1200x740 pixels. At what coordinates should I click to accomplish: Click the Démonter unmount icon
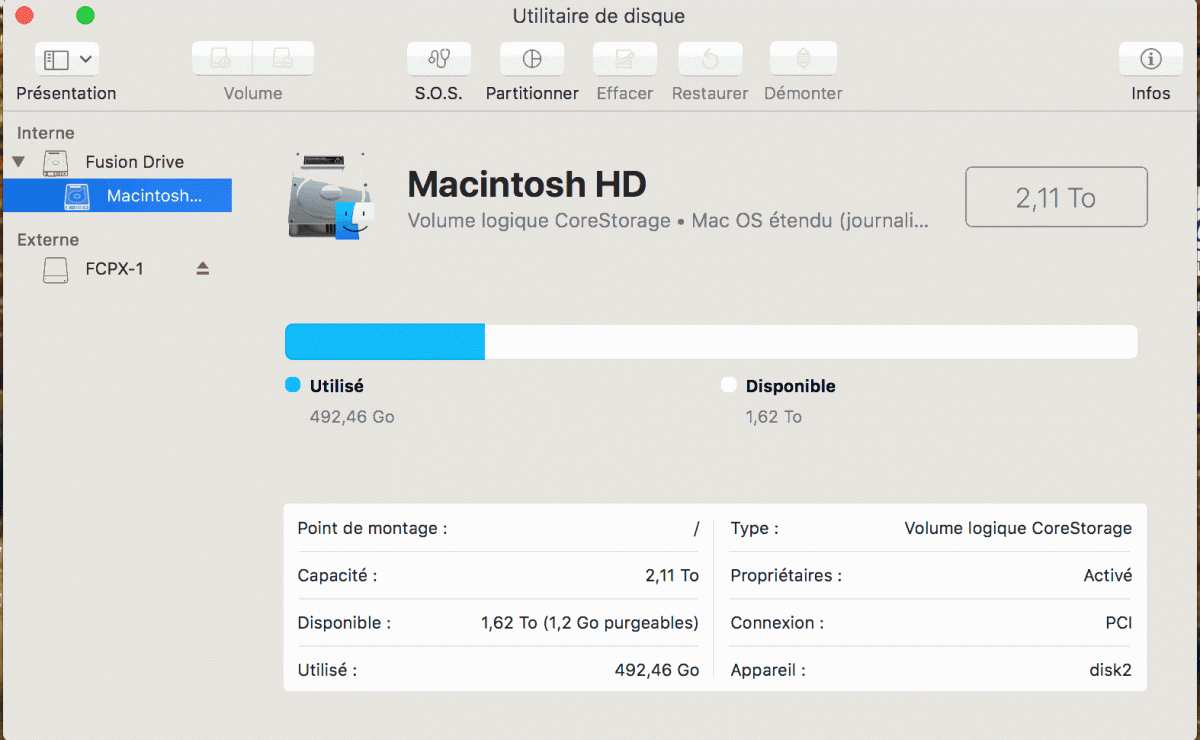tap(803, 59)
